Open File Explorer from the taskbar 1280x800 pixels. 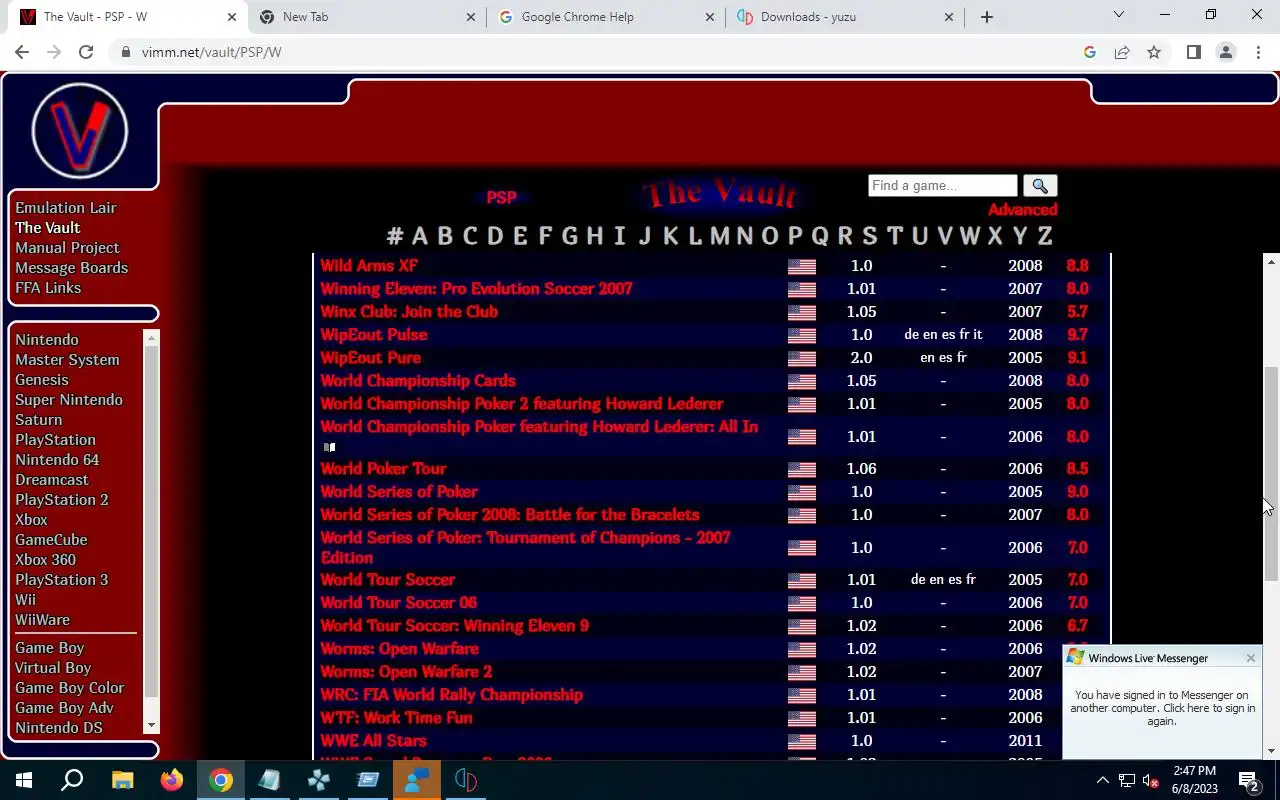click(122, 780)
